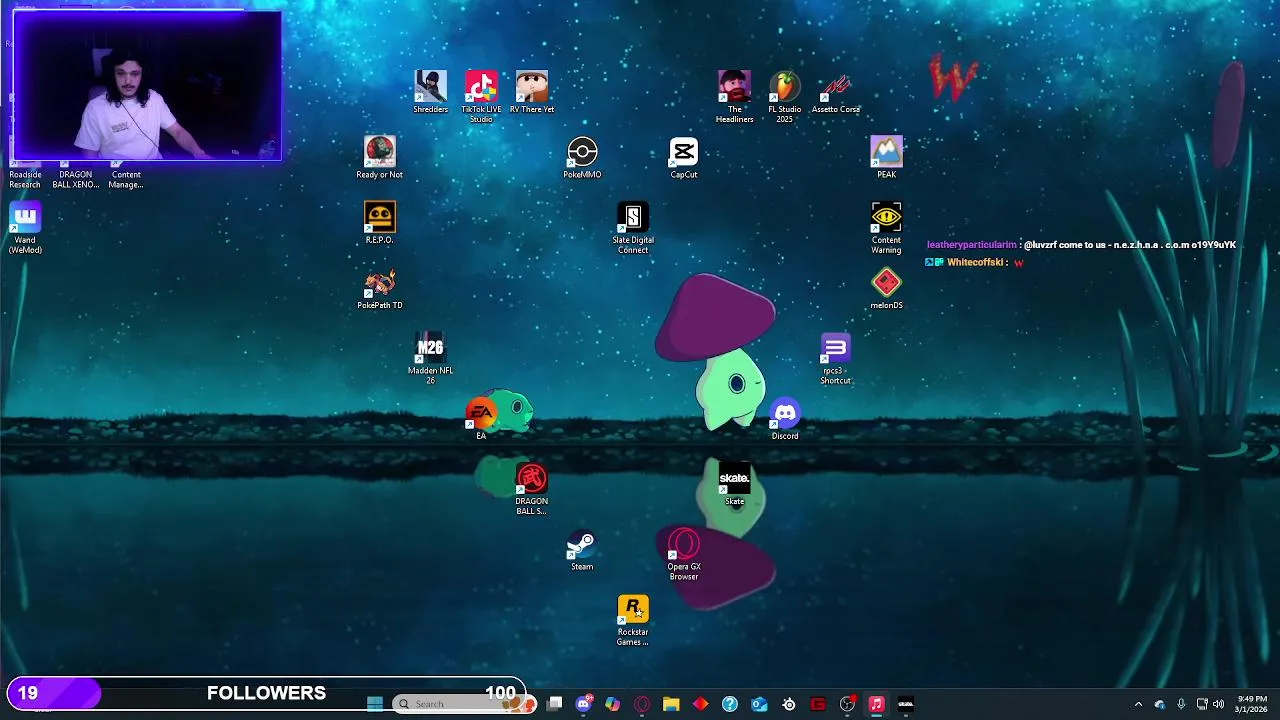The width and height of the screenshot is (1280, 720).
Task: Select Wand (WeMod) desktop icon
Action: (25, 228)
